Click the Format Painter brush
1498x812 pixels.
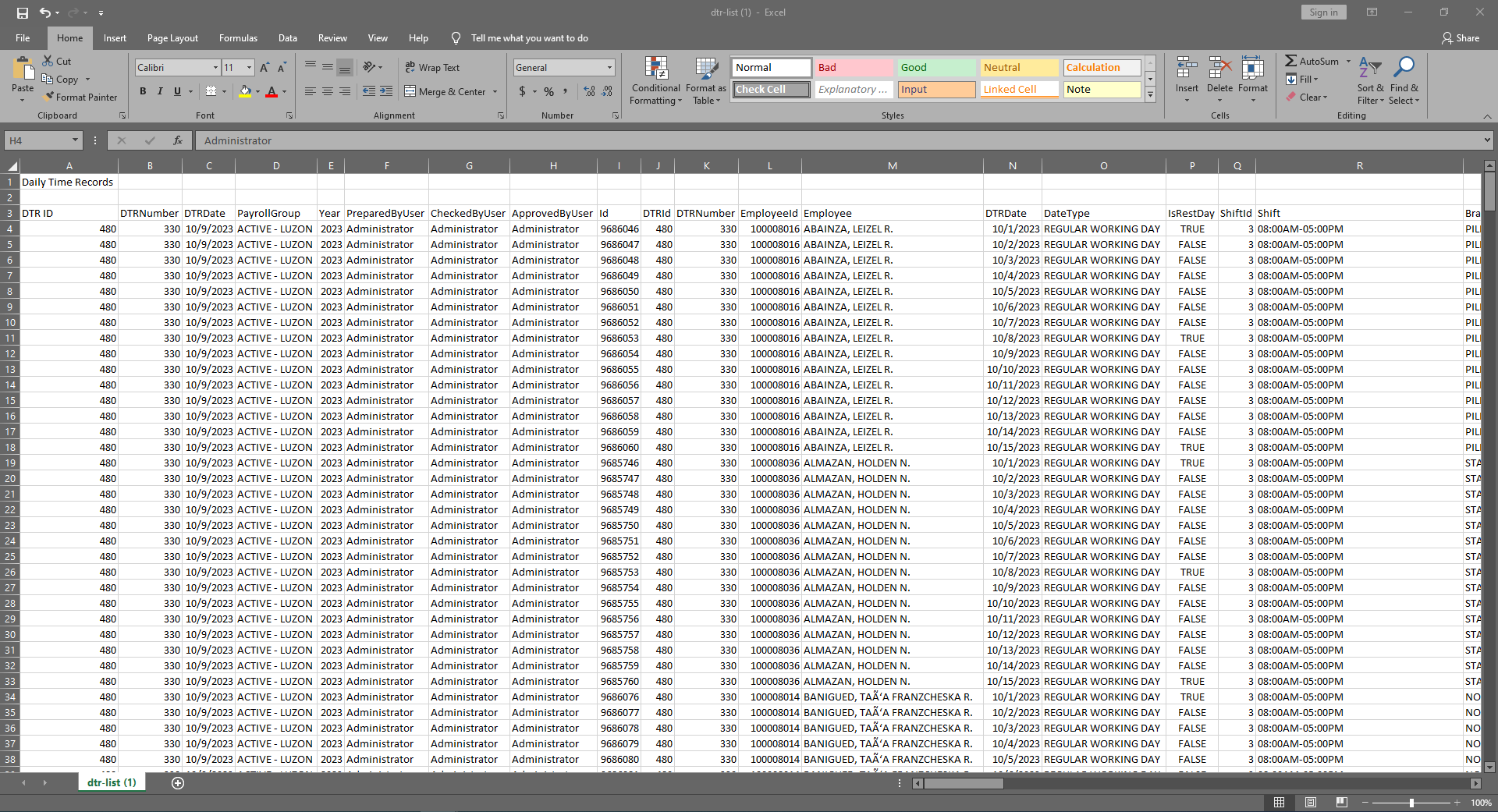pos(48,97)
